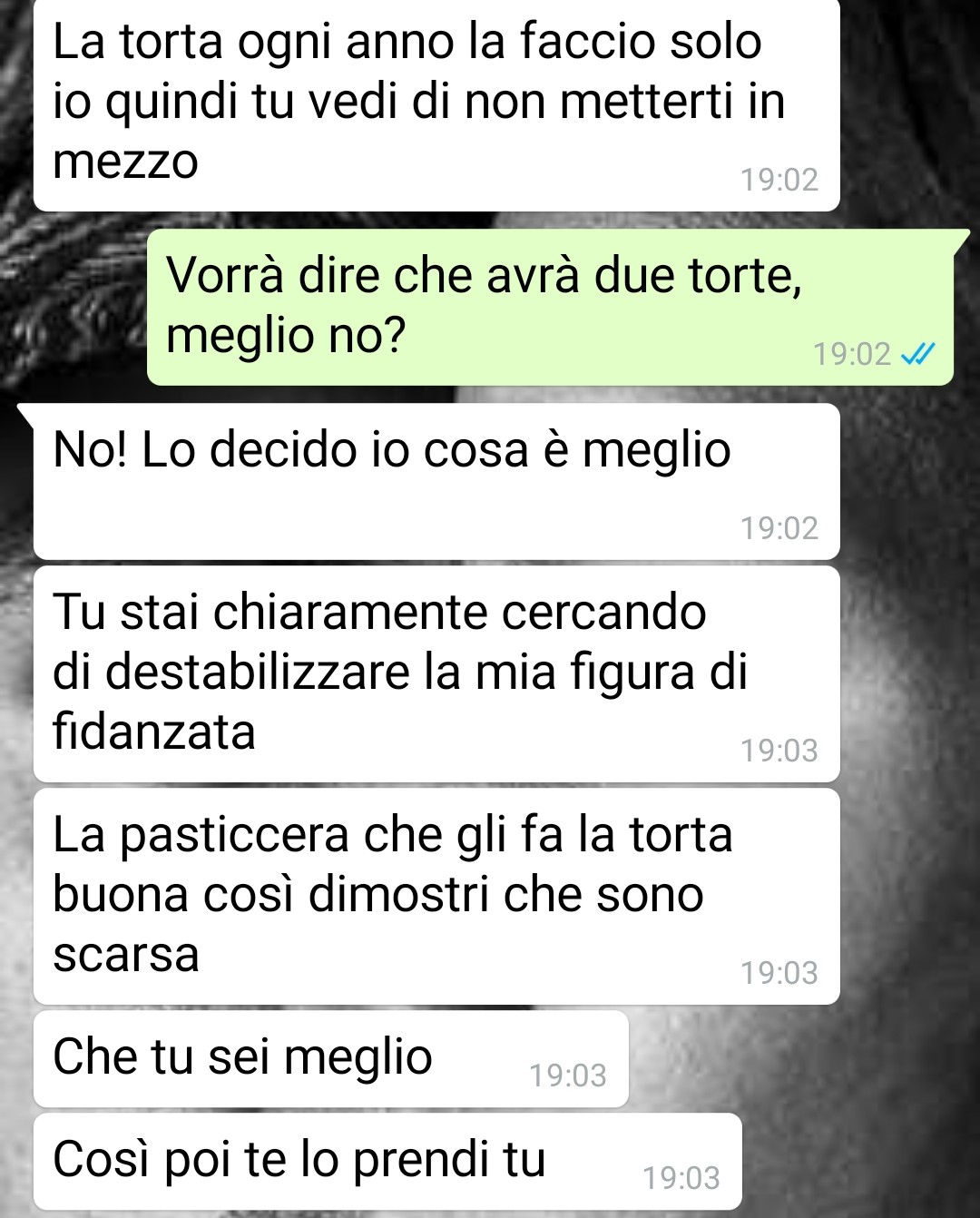Tap the 19:03 timestamp next to 'scarsa'
980x1218 pixels.
click(x=779, y=973)
